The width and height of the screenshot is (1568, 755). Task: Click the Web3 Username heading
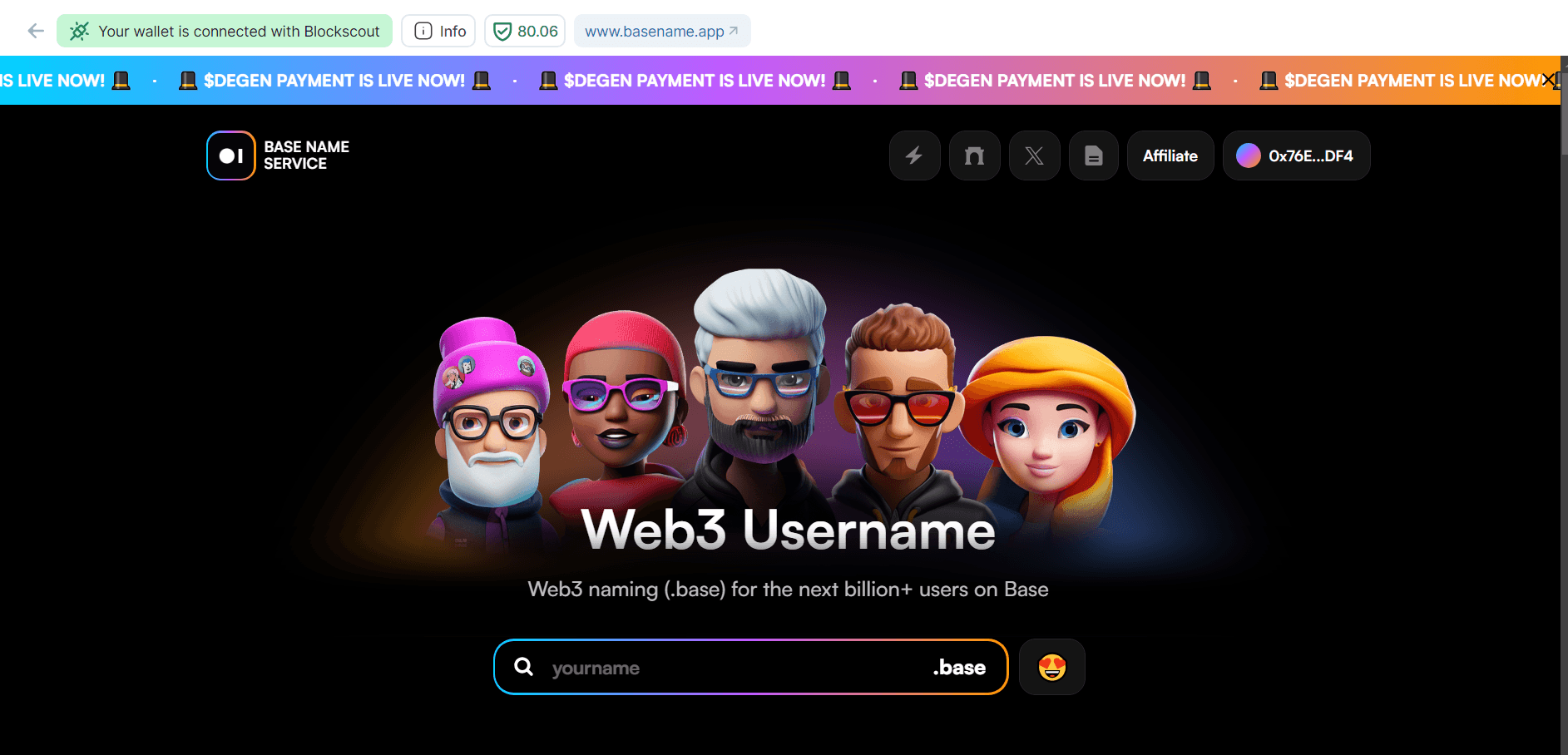pos(788,530)
